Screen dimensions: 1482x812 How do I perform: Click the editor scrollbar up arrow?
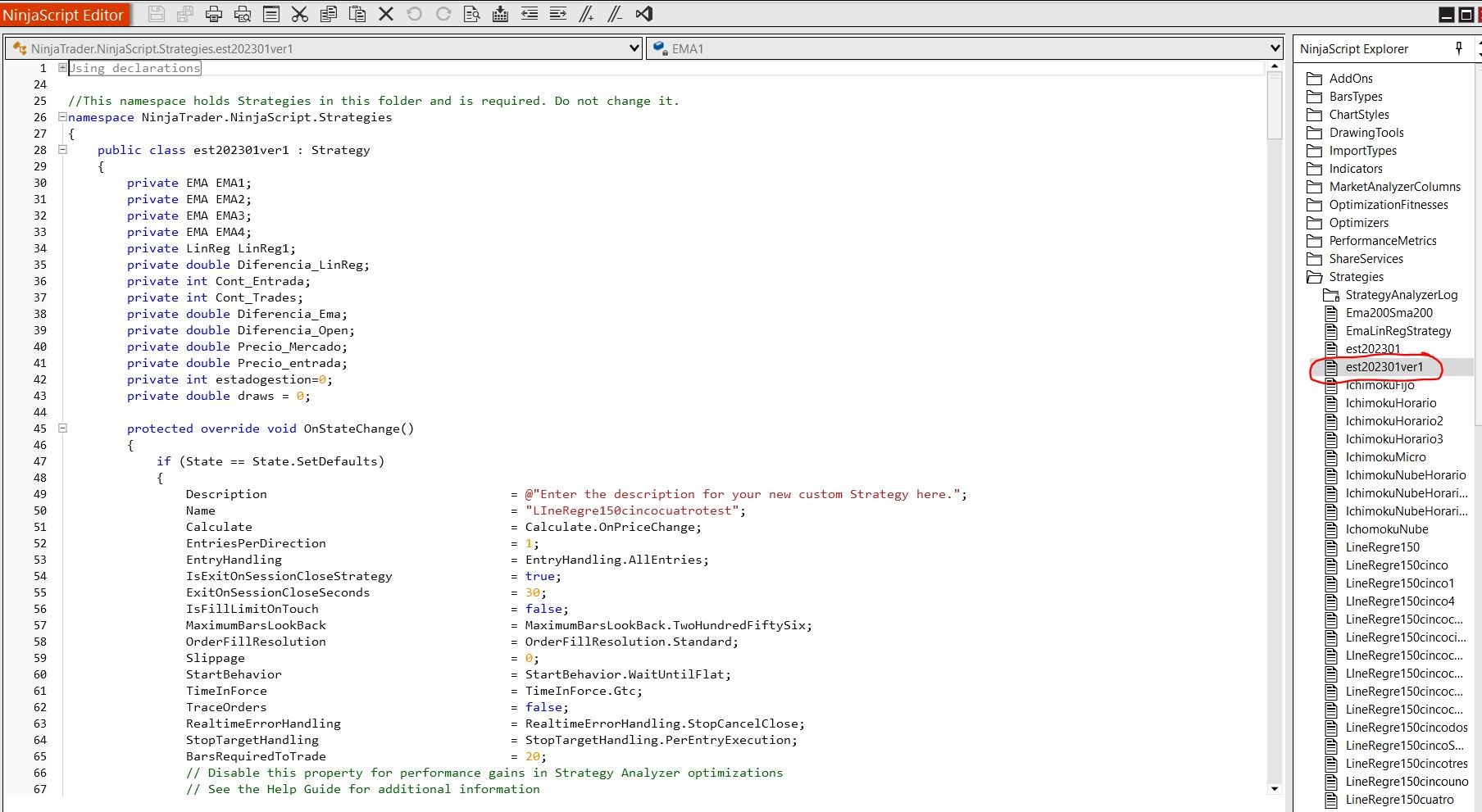1274,66
